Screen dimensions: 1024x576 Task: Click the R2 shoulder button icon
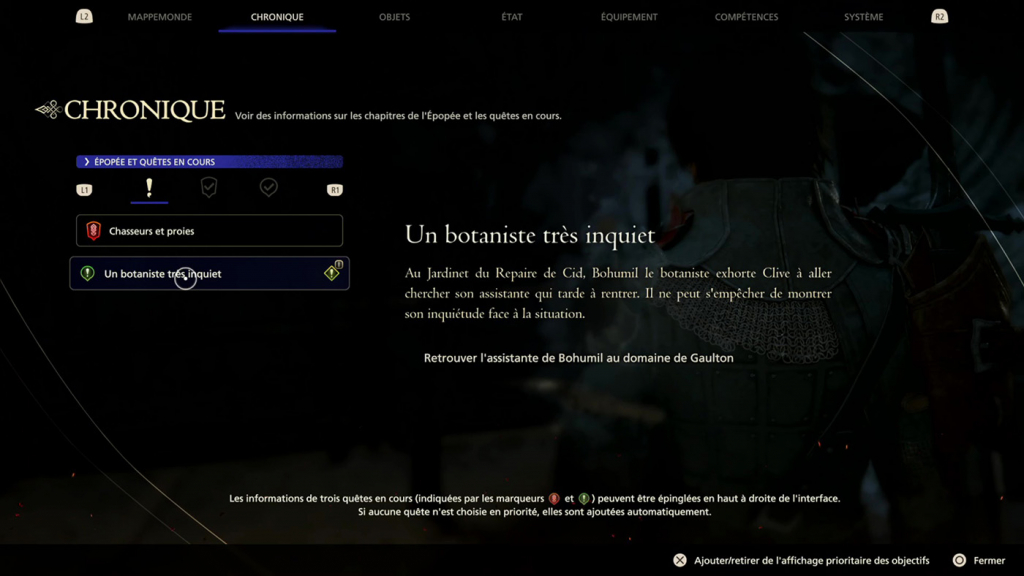point(939,16)
